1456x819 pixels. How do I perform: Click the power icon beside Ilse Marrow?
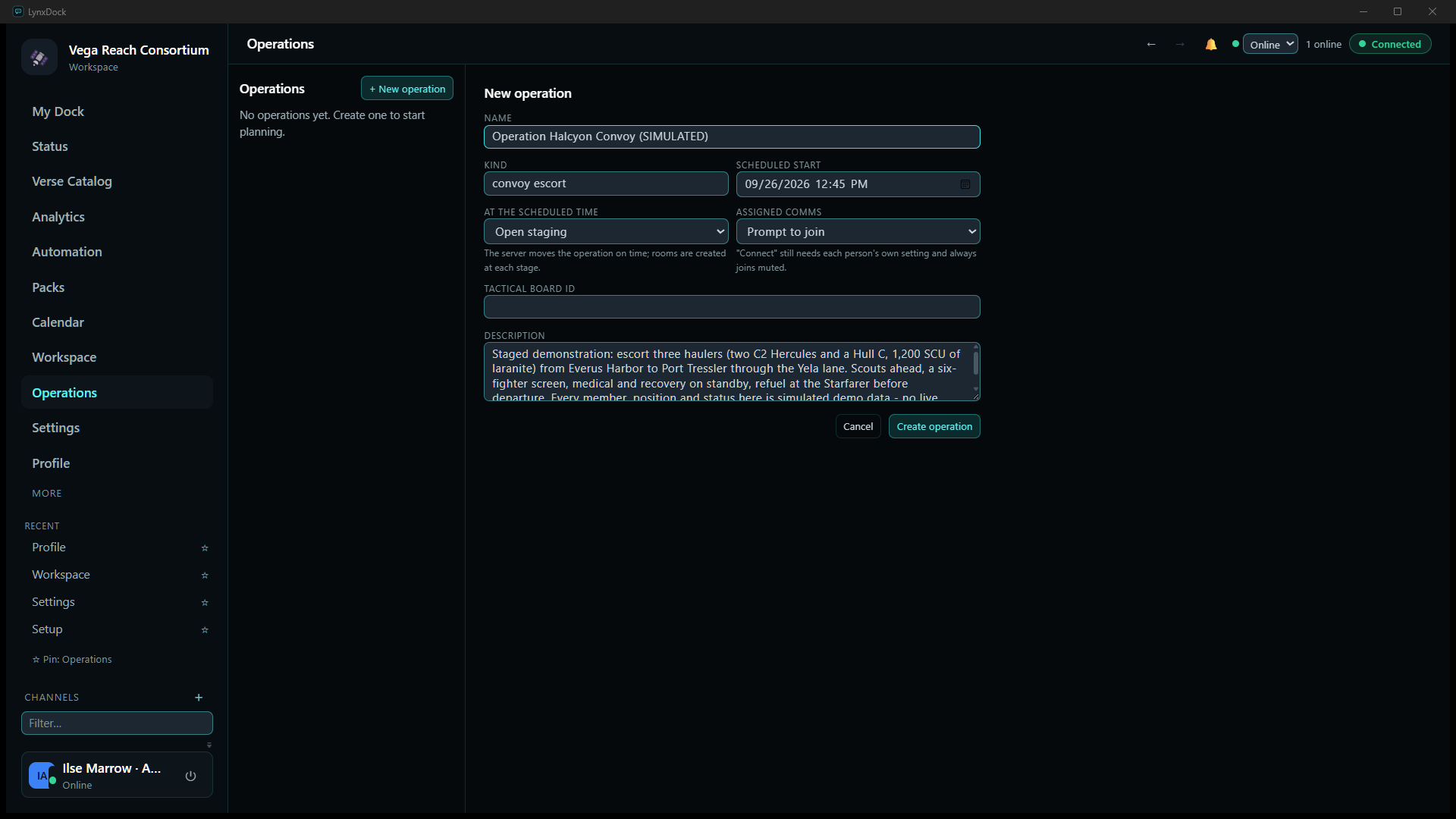point(191,776)
